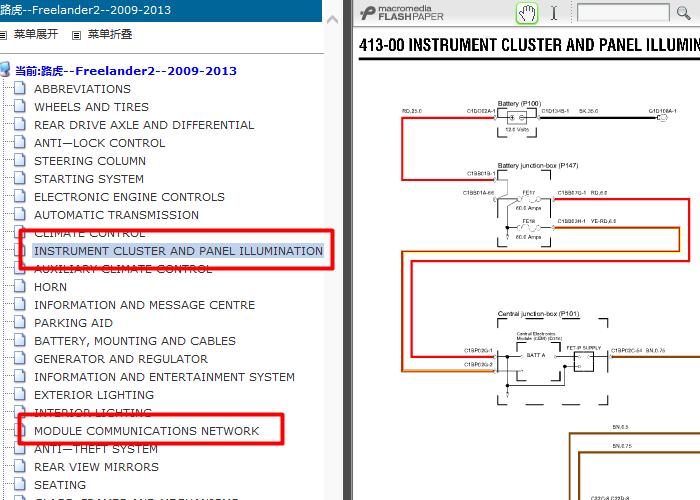
Task: Click the page icon beside REAR DRIVE AXLE
Action: pos(20,124)
